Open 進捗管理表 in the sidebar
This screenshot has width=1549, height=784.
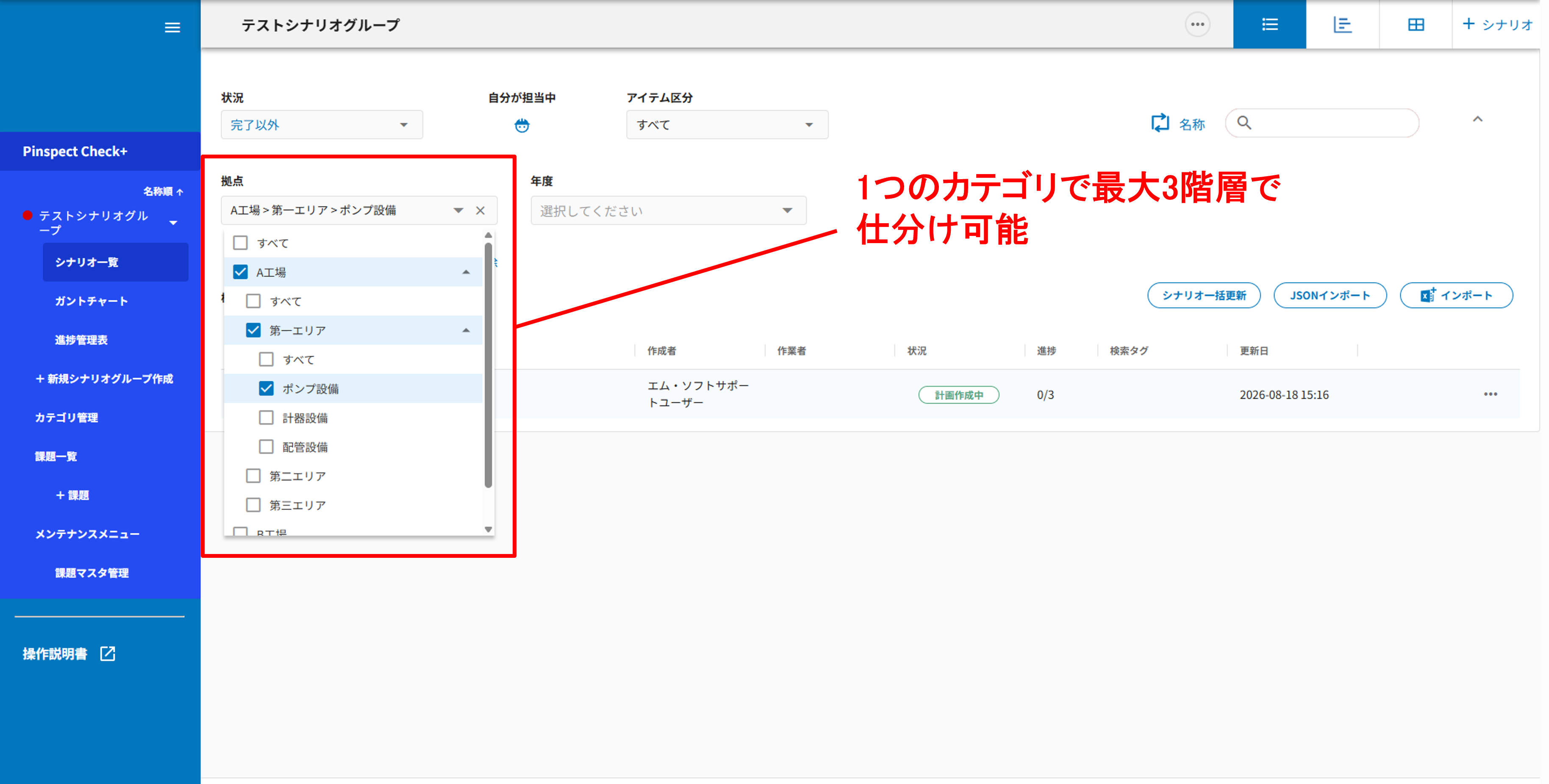click(81, 340)
